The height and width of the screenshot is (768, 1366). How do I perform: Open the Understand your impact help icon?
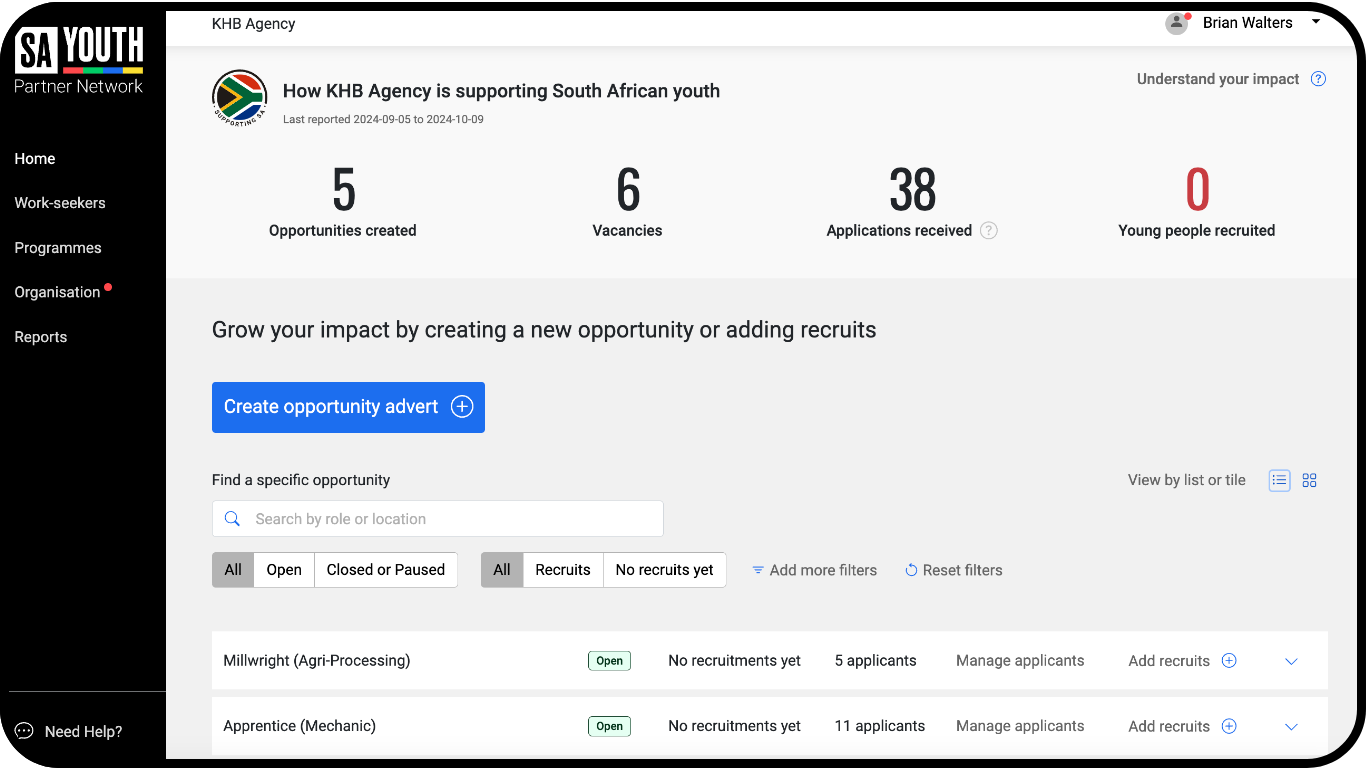point(1319,79)
